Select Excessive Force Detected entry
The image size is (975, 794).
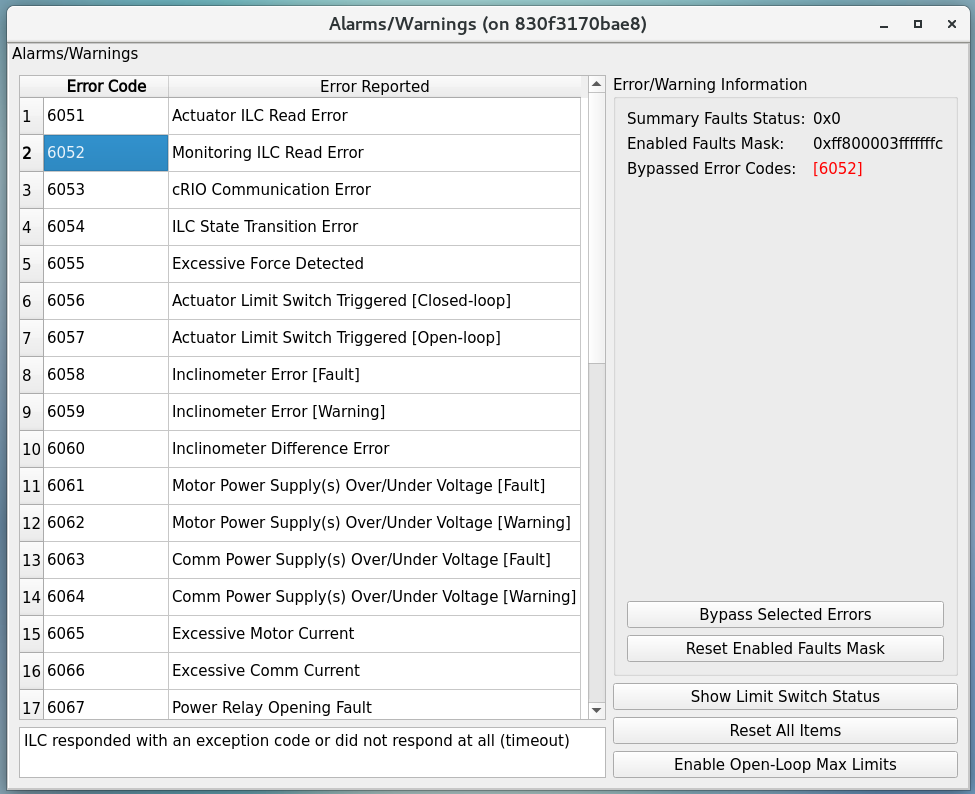pos(374,264)
